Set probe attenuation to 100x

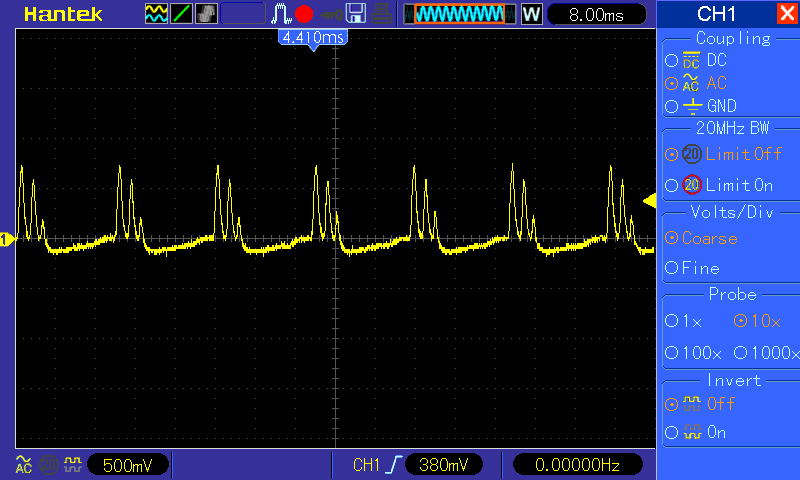tap(693, 352)
